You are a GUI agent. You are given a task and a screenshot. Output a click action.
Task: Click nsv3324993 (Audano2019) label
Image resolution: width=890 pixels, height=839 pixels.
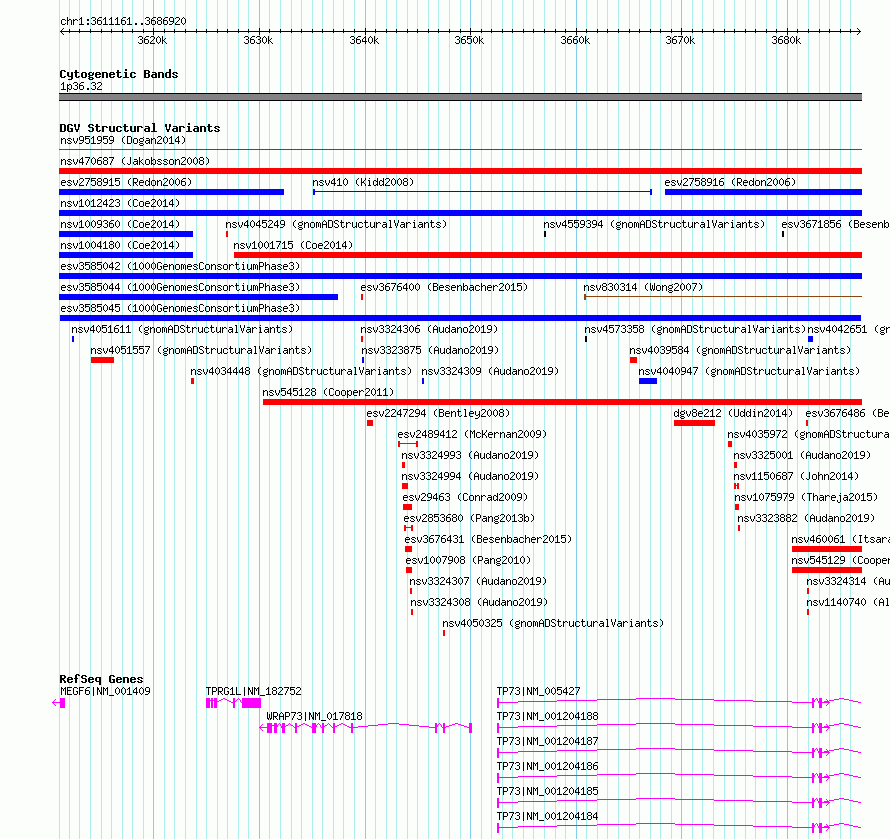coord(470,455)
